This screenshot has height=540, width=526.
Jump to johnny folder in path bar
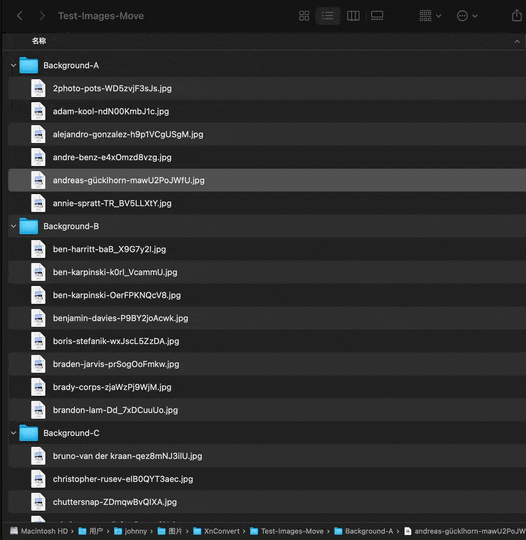coord(131,531)
